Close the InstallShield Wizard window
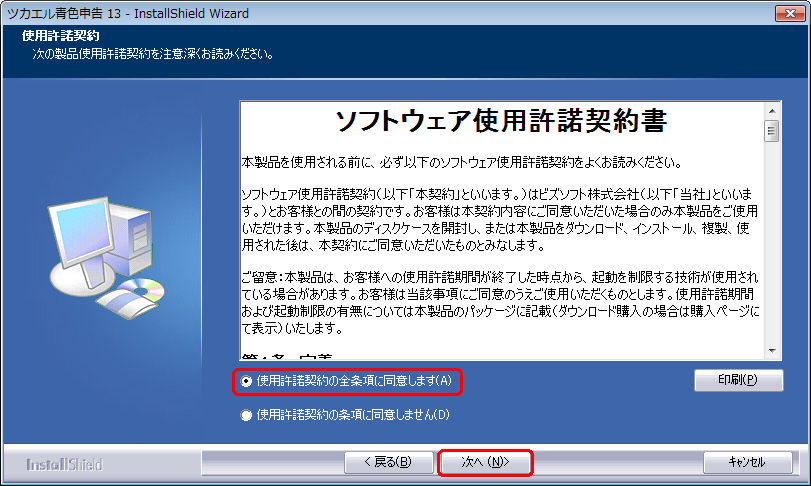 (789, 13)
